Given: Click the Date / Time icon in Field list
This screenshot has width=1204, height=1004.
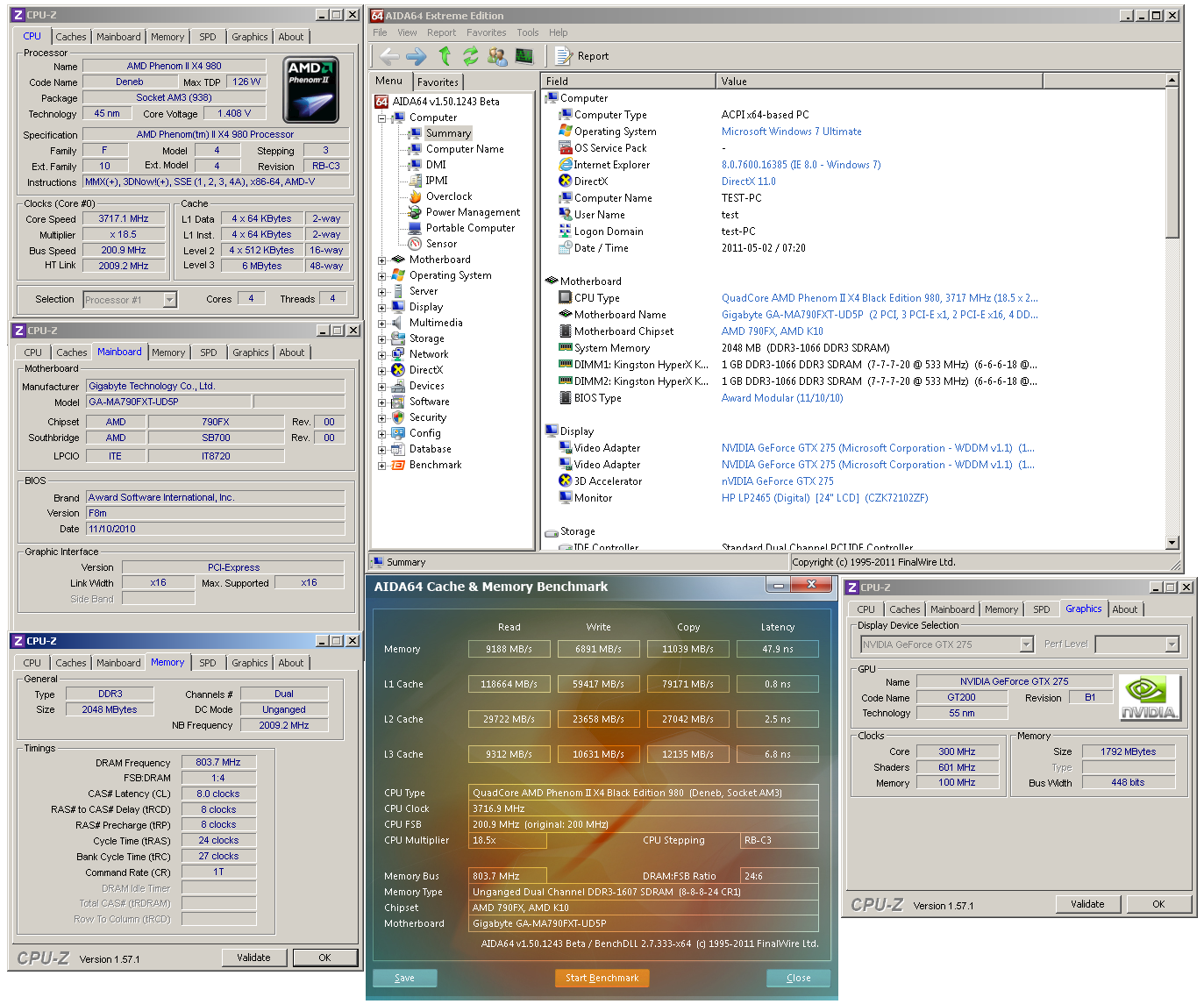Looking at the screenshot, I should (x=566, y=248).
